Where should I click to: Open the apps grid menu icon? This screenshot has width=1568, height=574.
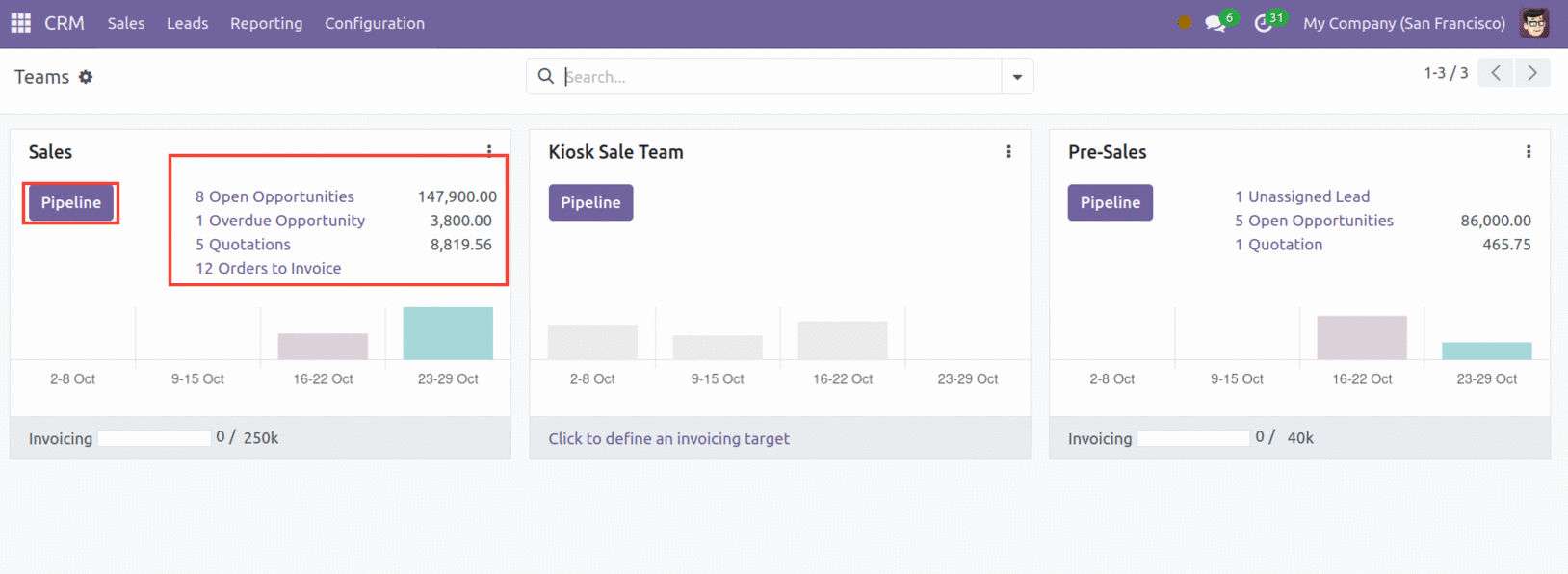(21, 23)
